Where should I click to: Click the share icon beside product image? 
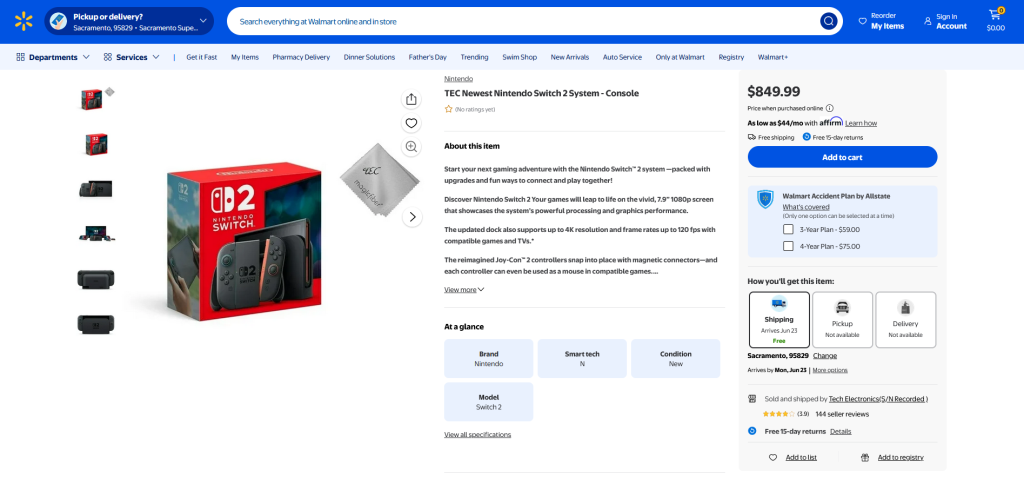click(x=411, y=99)
